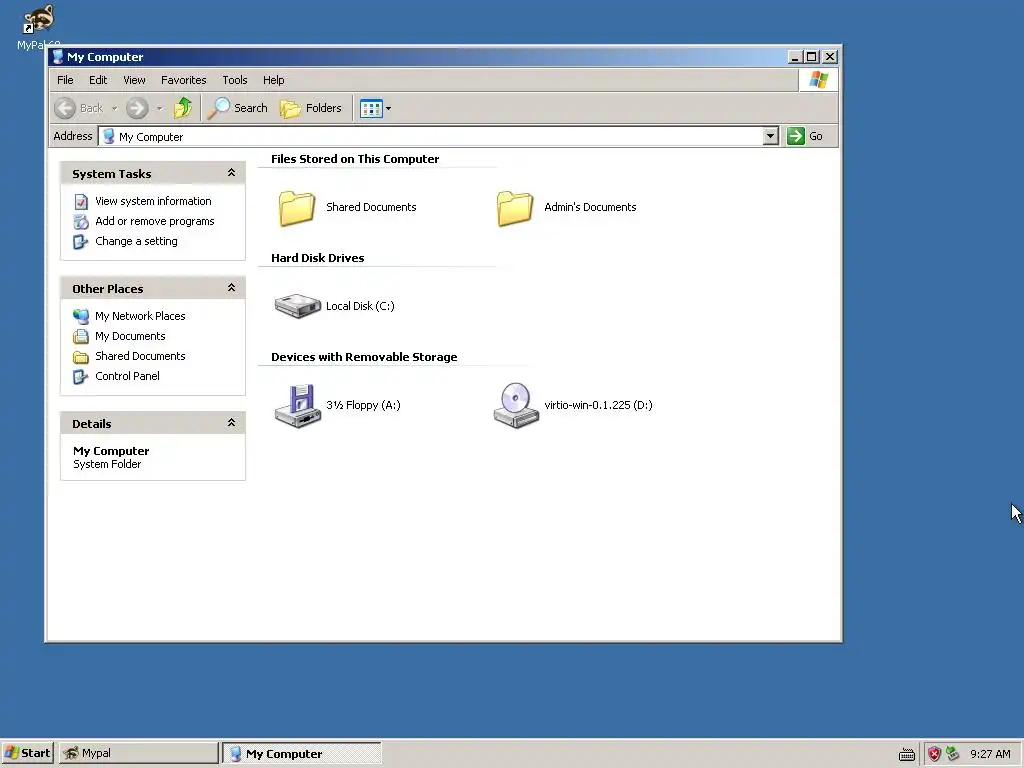
Task: Click the My Computer title bar icon
Action: tap(57, 57)
